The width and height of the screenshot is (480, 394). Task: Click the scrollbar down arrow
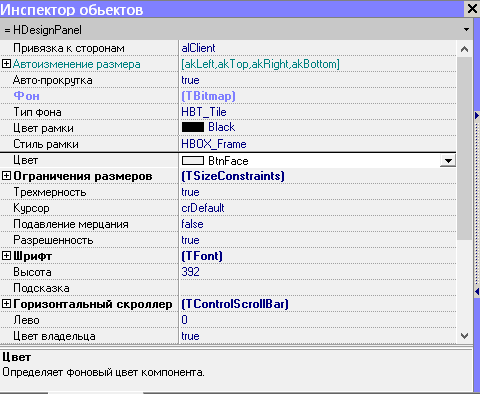pos(464,335)
